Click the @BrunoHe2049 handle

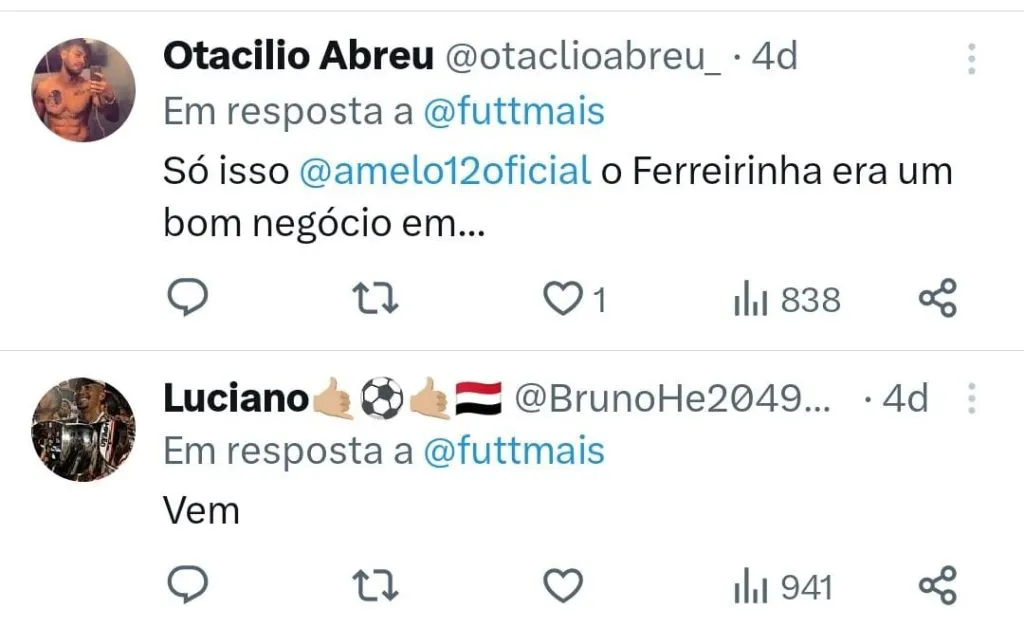672,399
